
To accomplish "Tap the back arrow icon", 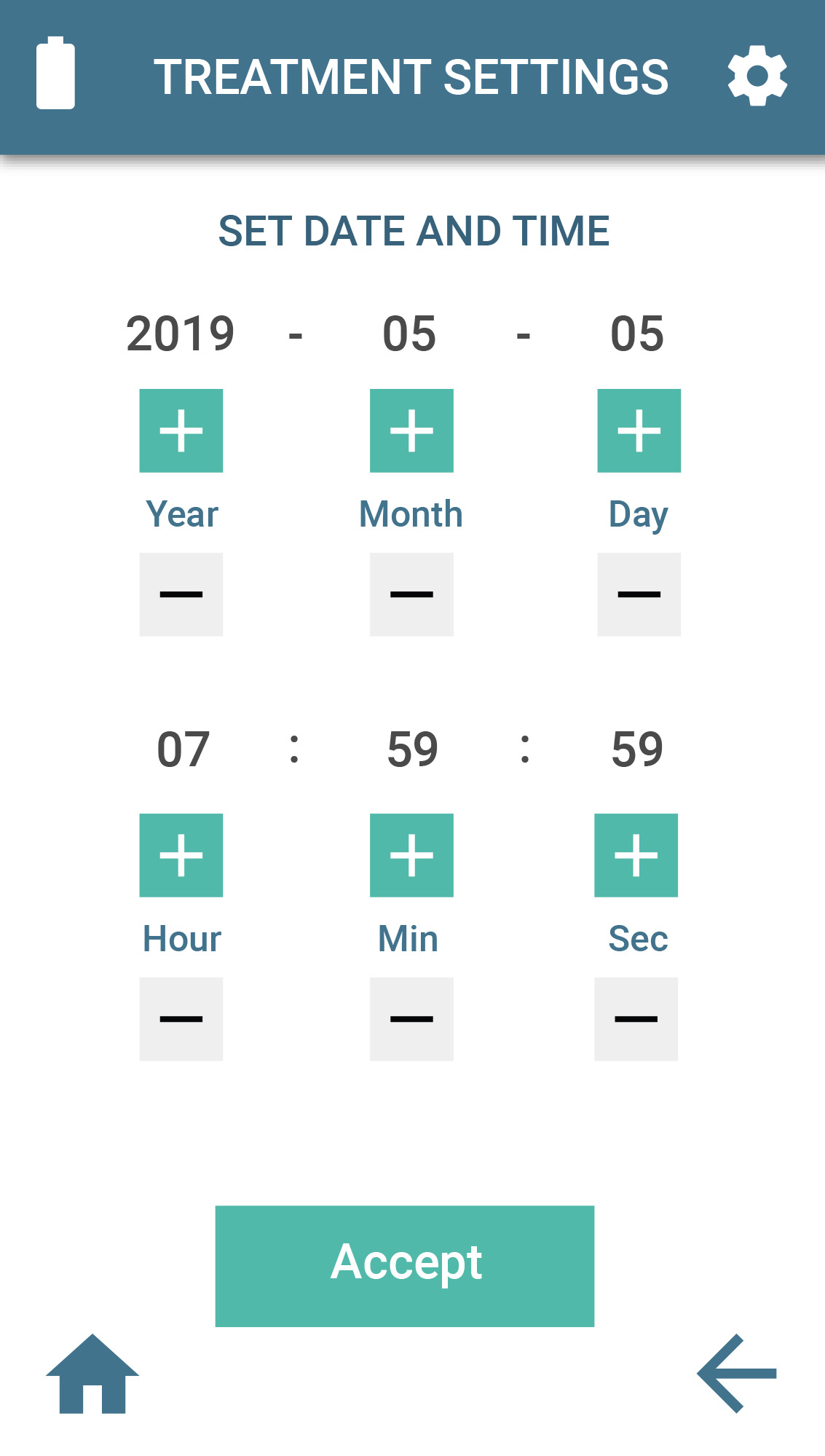I will tap(737, 1374).
